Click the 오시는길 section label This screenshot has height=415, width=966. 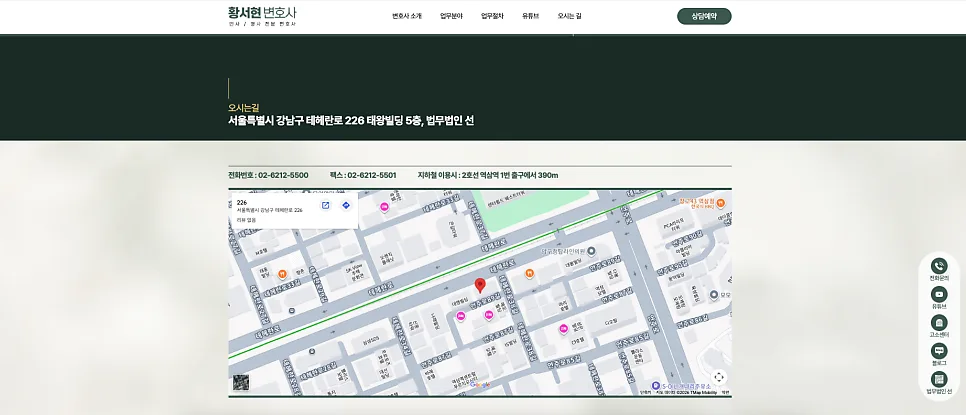point(243,108)
